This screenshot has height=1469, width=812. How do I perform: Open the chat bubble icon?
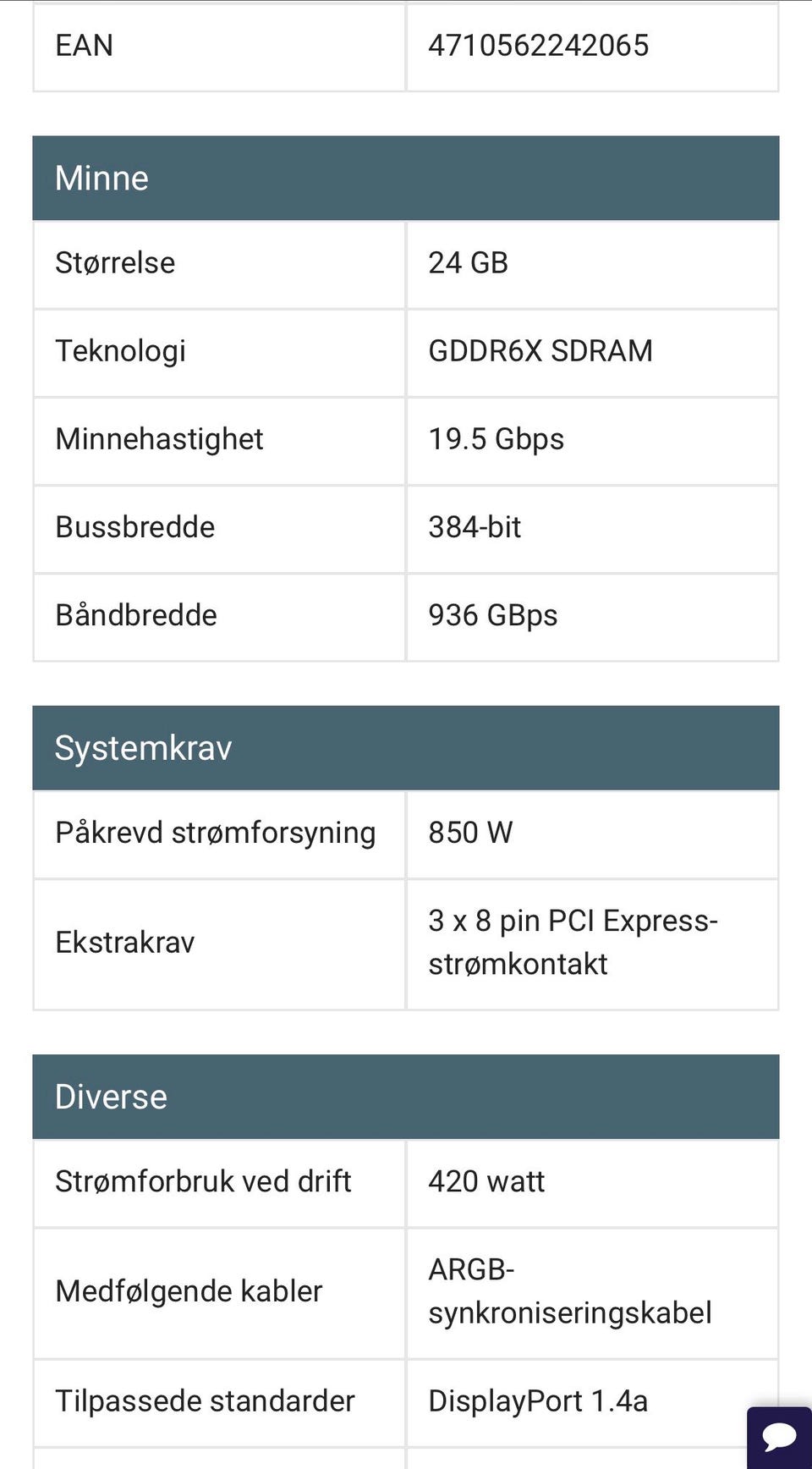point(780,1436)
